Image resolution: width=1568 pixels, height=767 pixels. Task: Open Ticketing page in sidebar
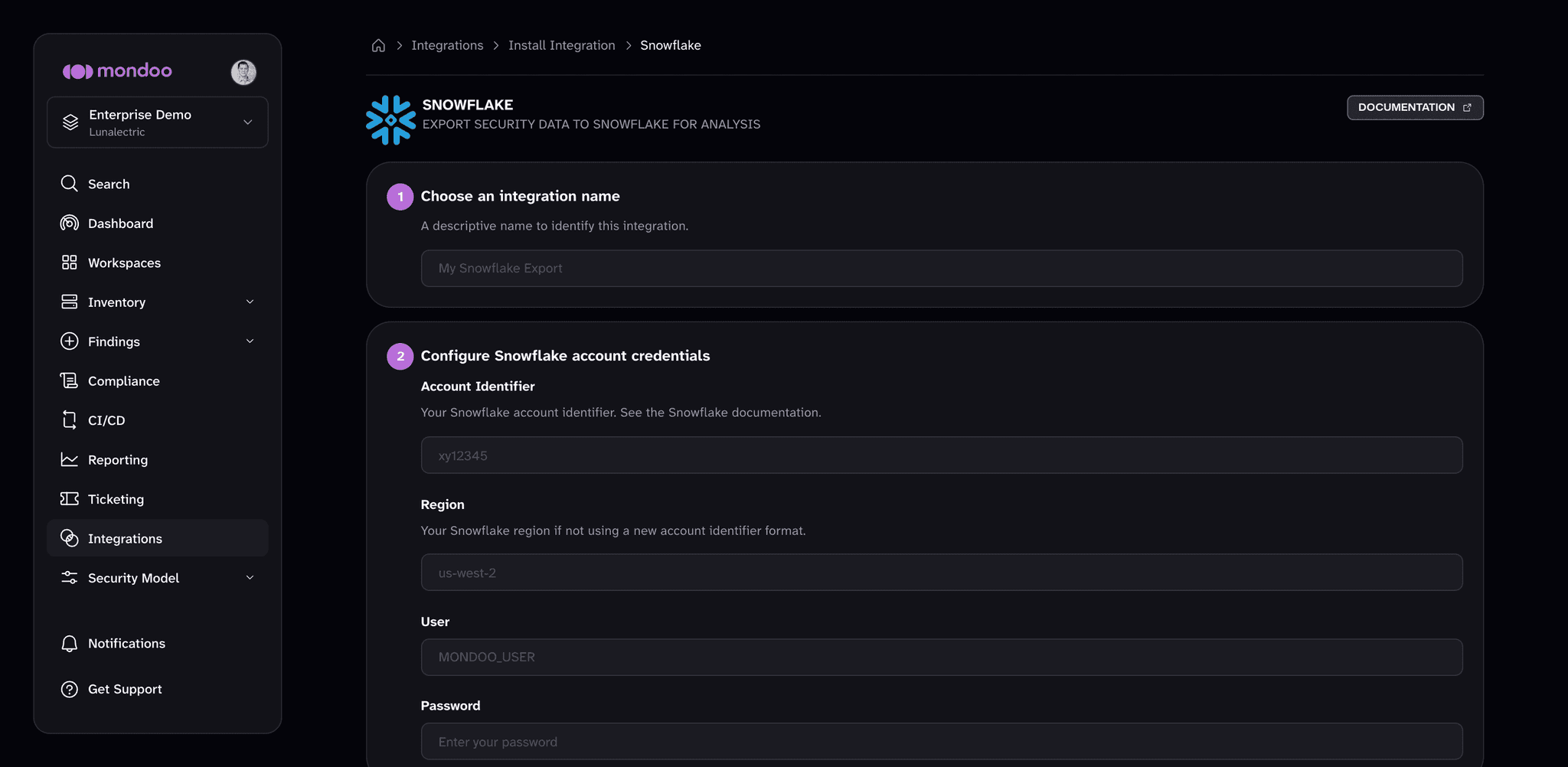pyautogui.click(x=158, y=499)
